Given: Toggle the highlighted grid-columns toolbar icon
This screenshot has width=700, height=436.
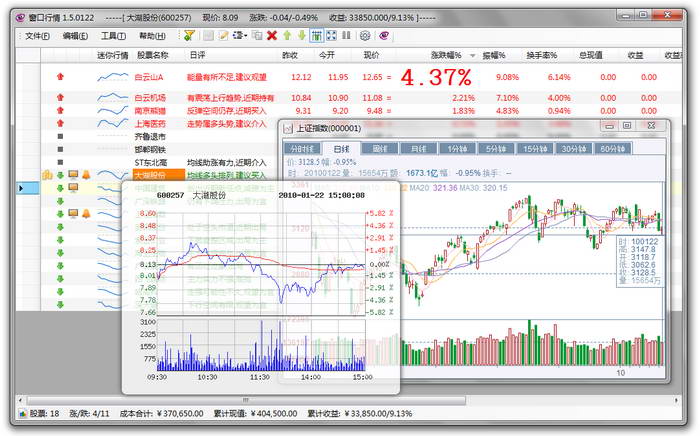Looking at the screenshot, I should (x=317, y=35).
